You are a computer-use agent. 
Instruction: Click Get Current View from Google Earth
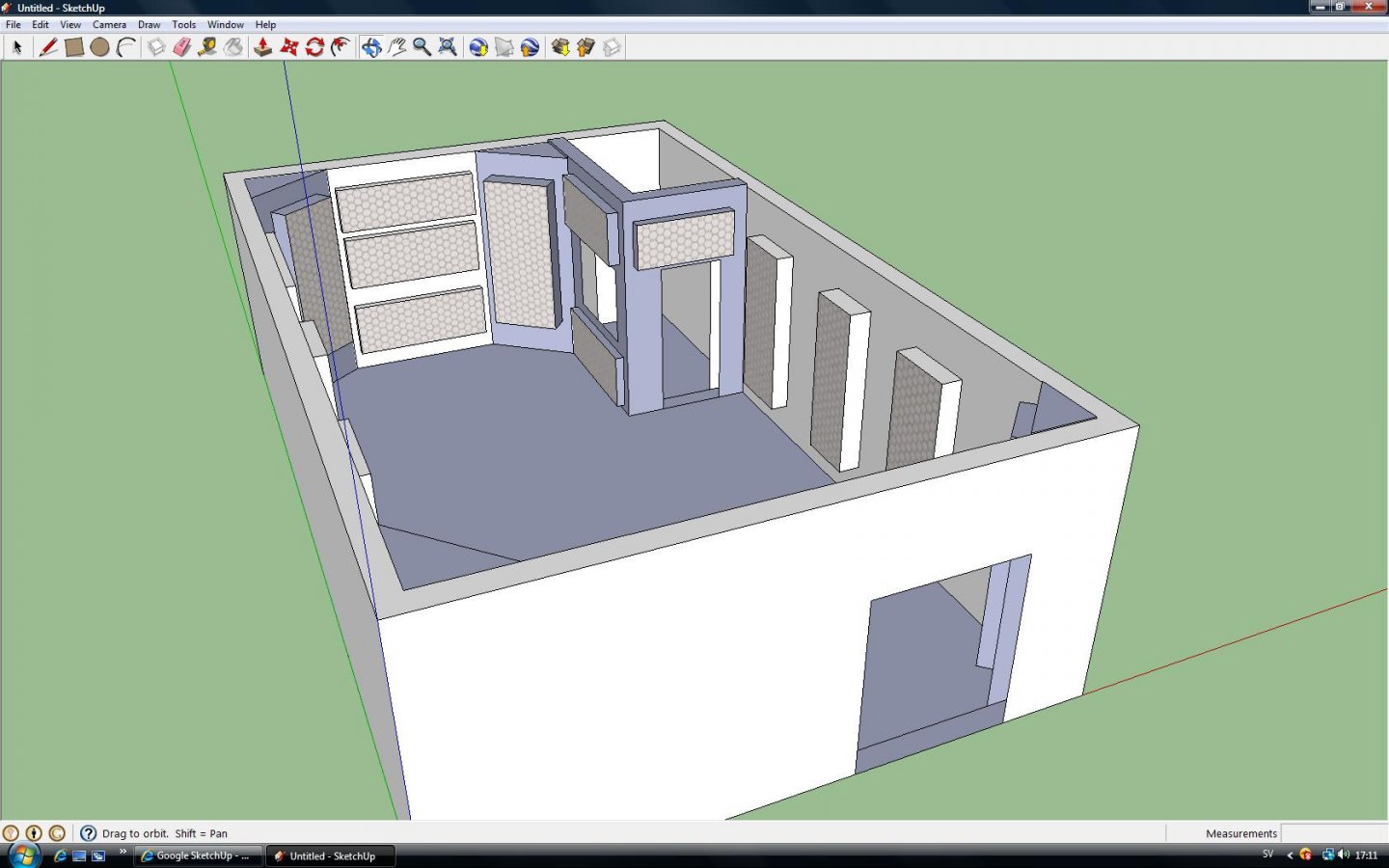478,46
